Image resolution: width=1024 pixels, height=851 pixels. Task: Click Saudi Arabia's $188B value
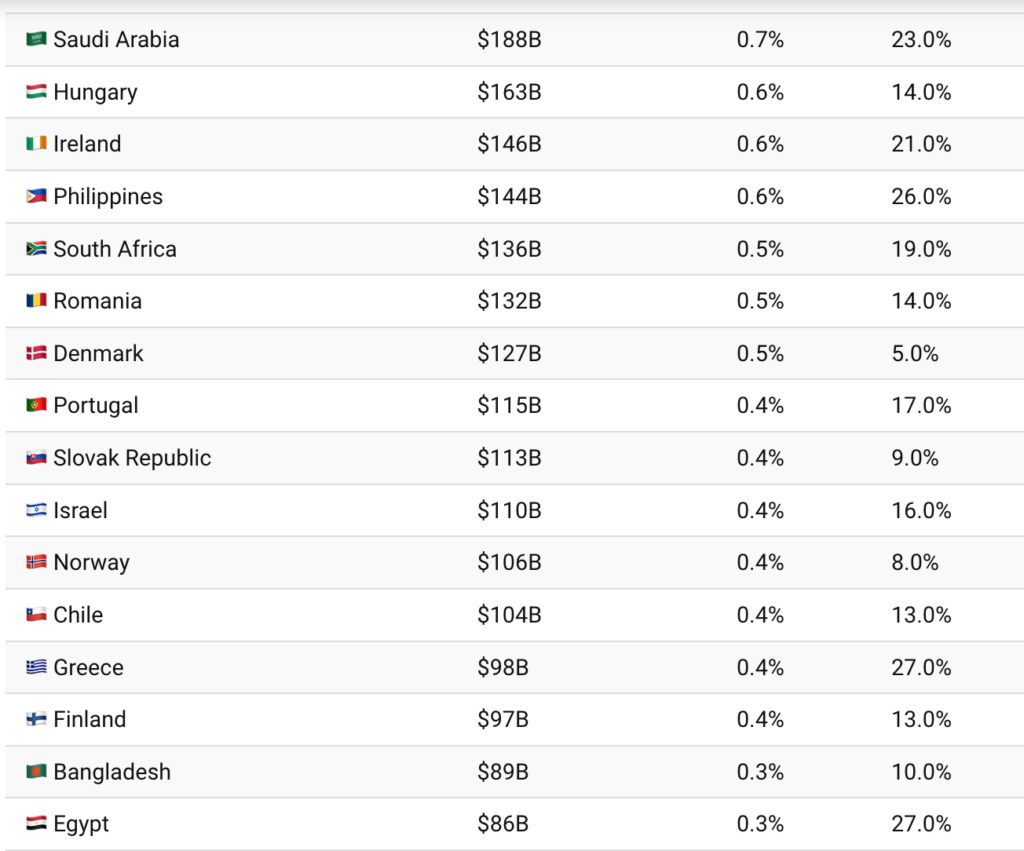click(x=509, y=40)
